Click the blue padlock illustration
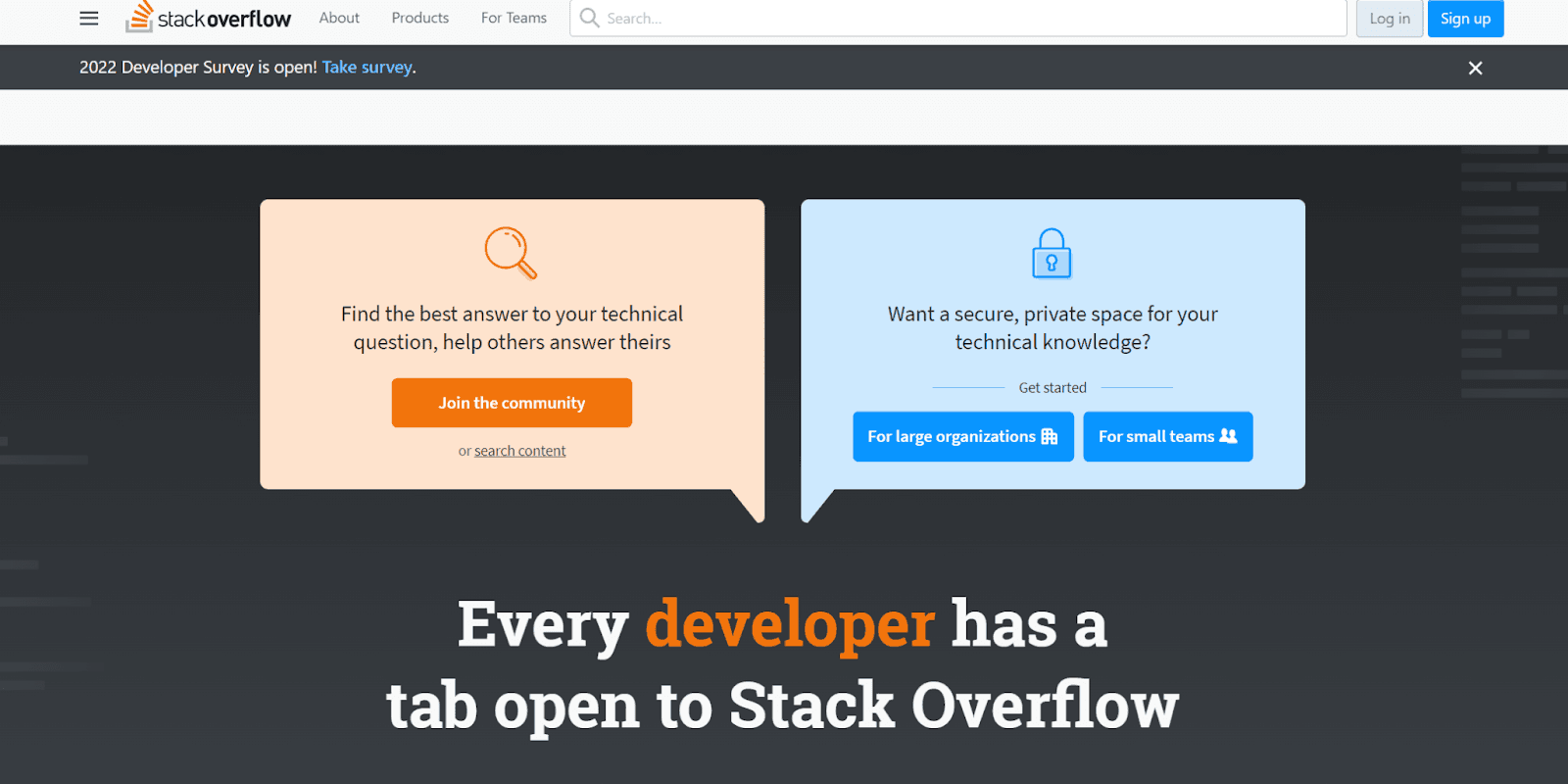The height and width of the screenshot is (784, 1568). click(1052, 254)
